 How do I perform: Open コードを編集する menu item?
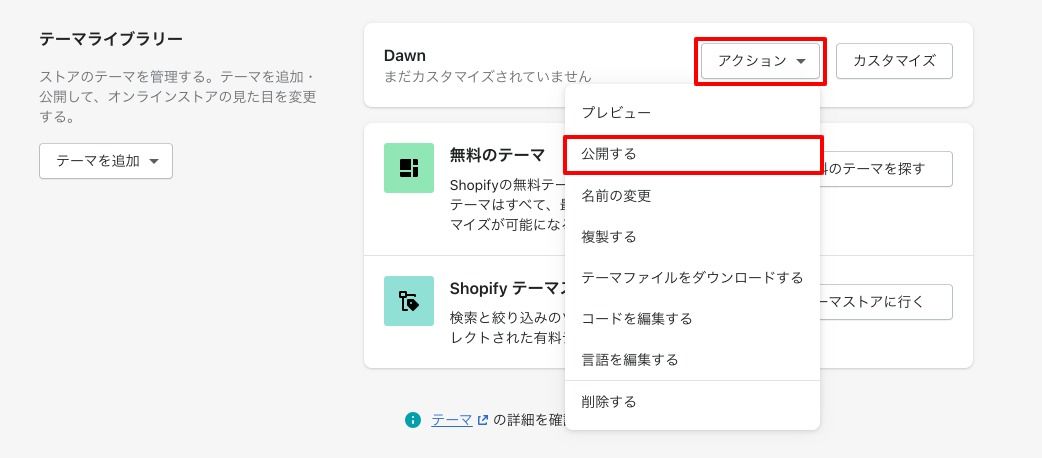pos(637,318)
